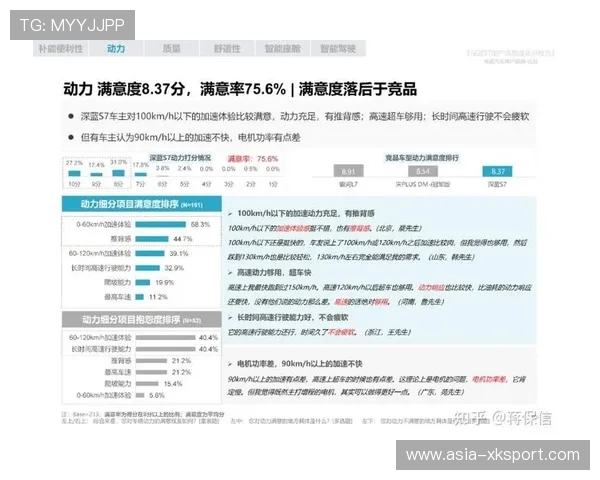600x480 pixels.
Task: Click the 27.2% value above 10分
Action: pyautogui.click(x=74, y=163)
